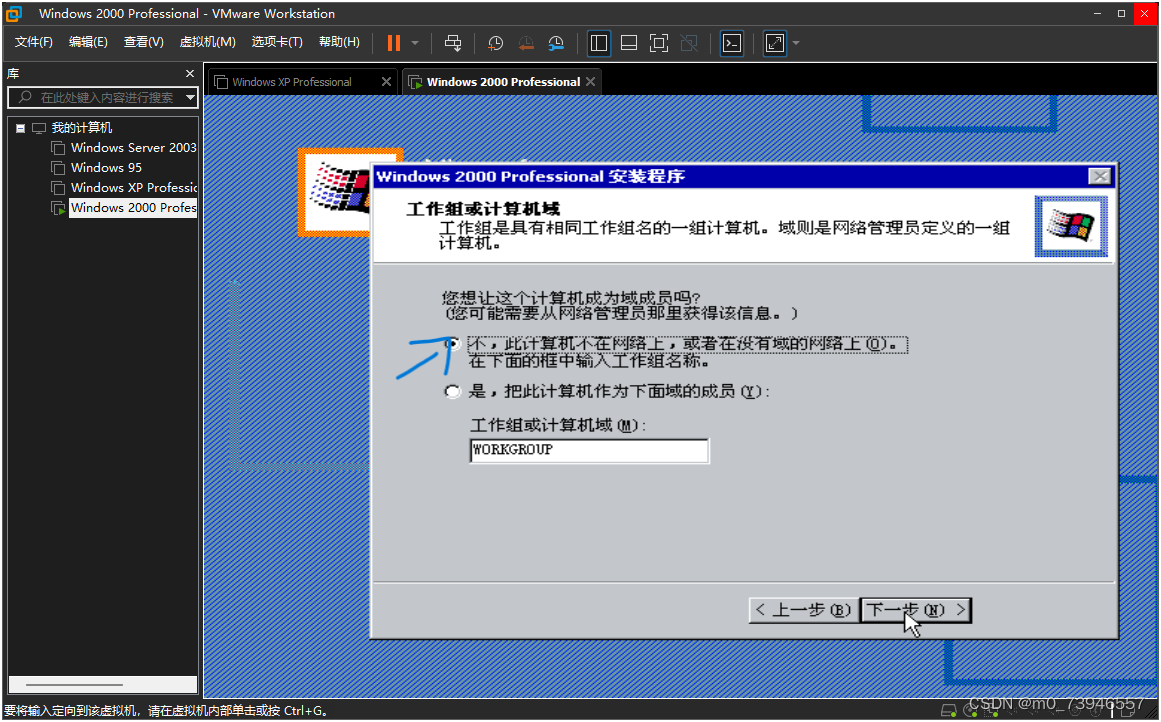This screenshot has height=722, width=1161.
Task: Open the snapshot manager with the wrench
Action: coord(556,43)
